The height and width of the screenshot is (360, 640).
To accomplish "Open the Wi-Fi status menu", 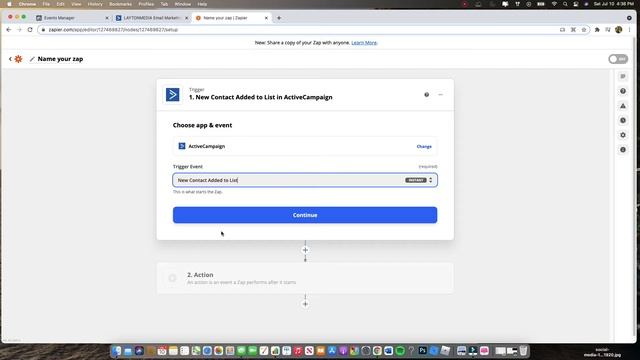I will pos(554,4).
